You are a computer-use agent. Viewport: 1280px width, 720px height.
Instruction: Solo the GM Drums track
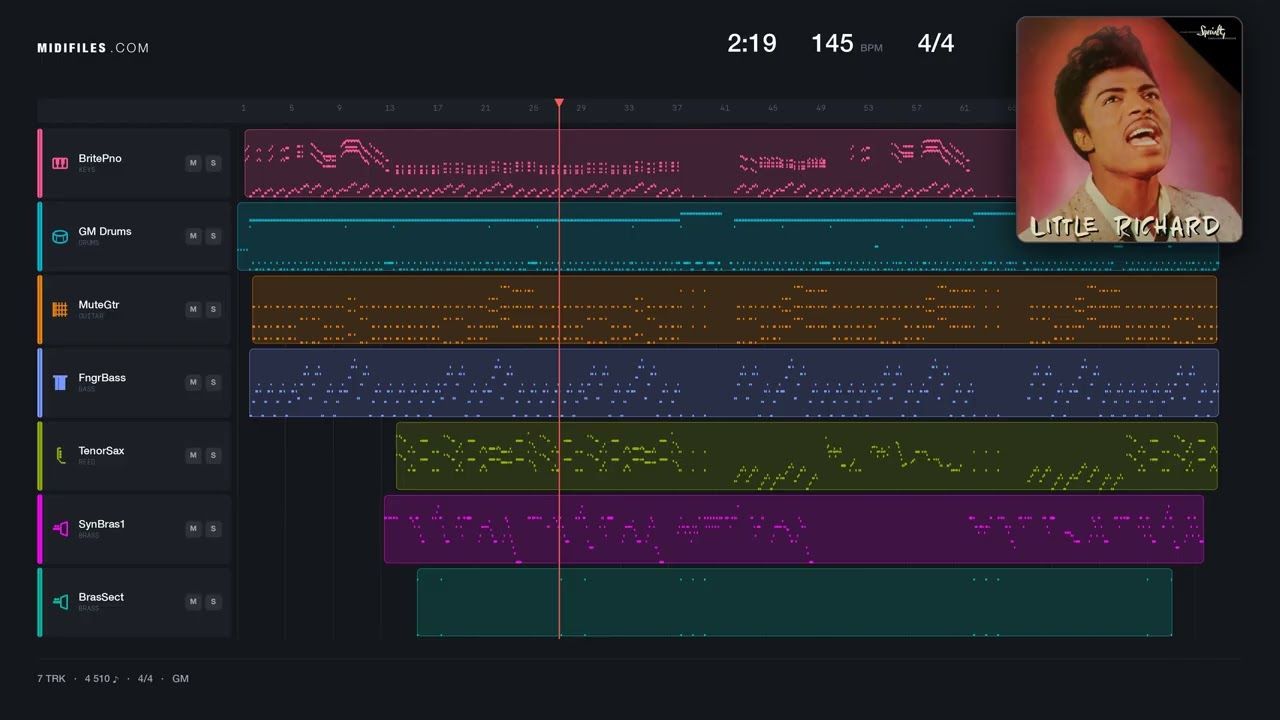point(213,236)
